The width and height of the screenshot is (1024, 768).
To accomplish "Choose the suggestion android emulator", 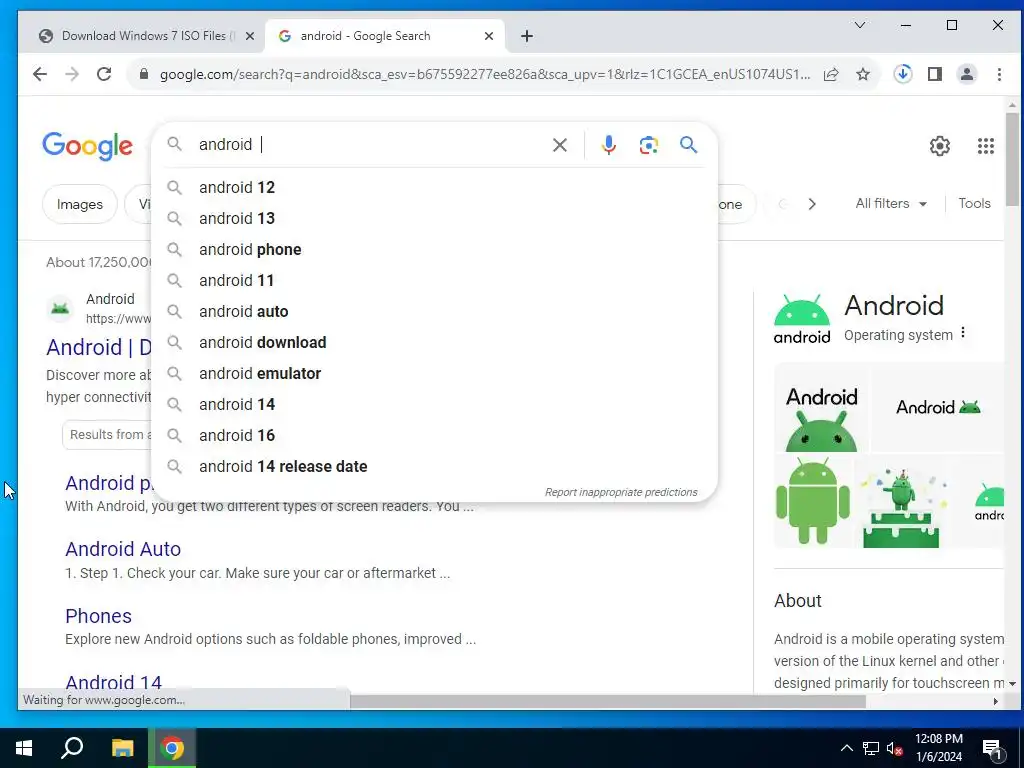I will [x=434, y=374].
